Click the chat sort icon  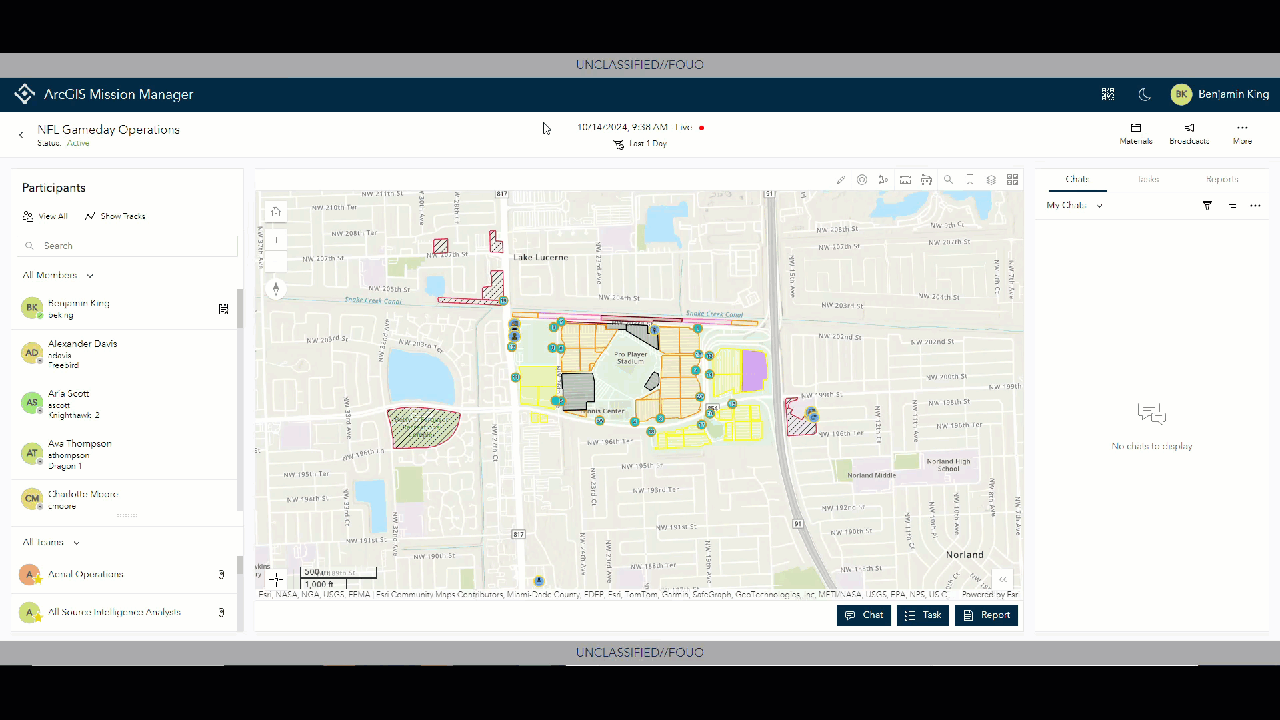1232,206
